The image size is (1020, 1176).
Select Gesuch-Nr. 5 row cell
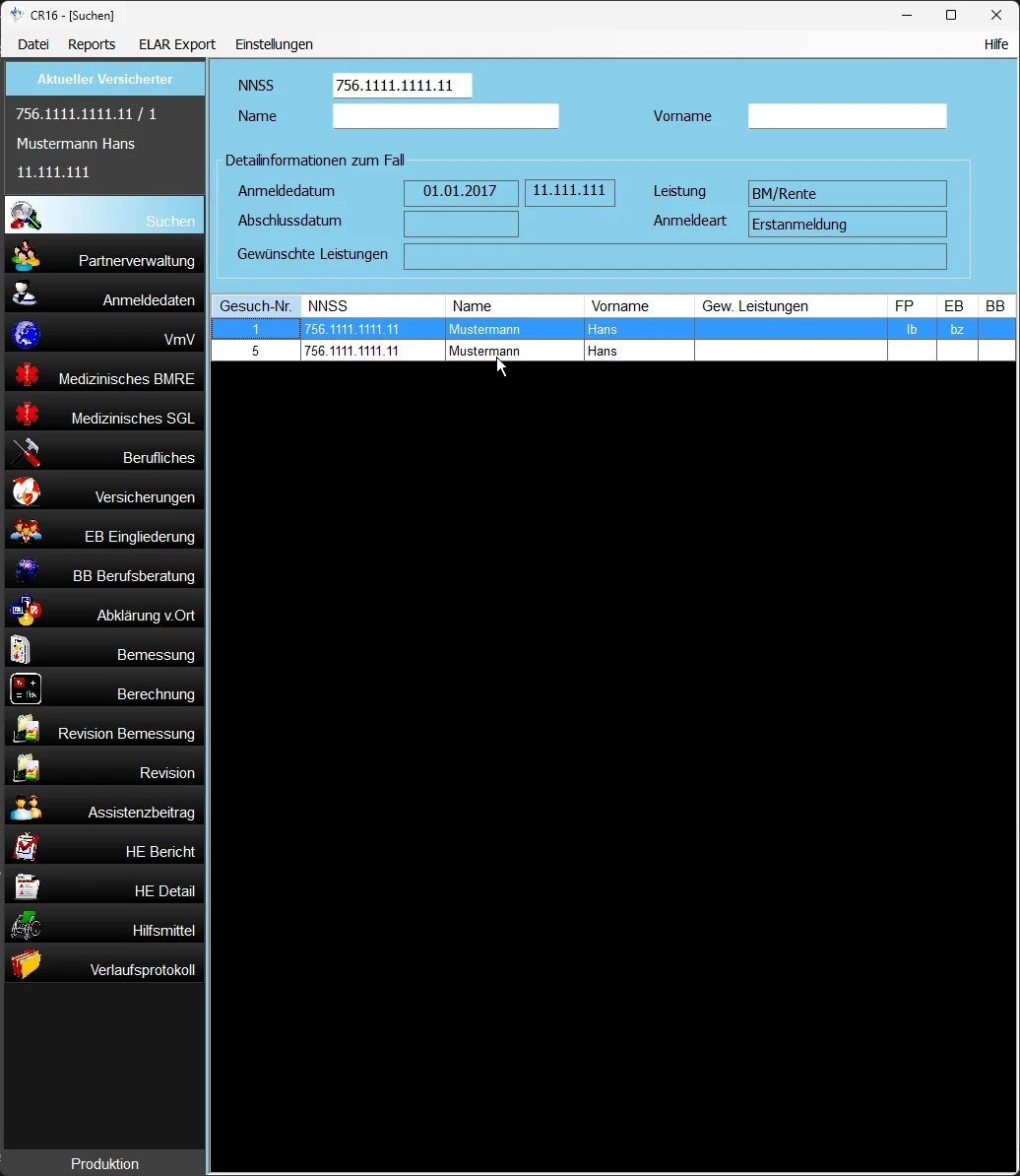click(256, 351)
